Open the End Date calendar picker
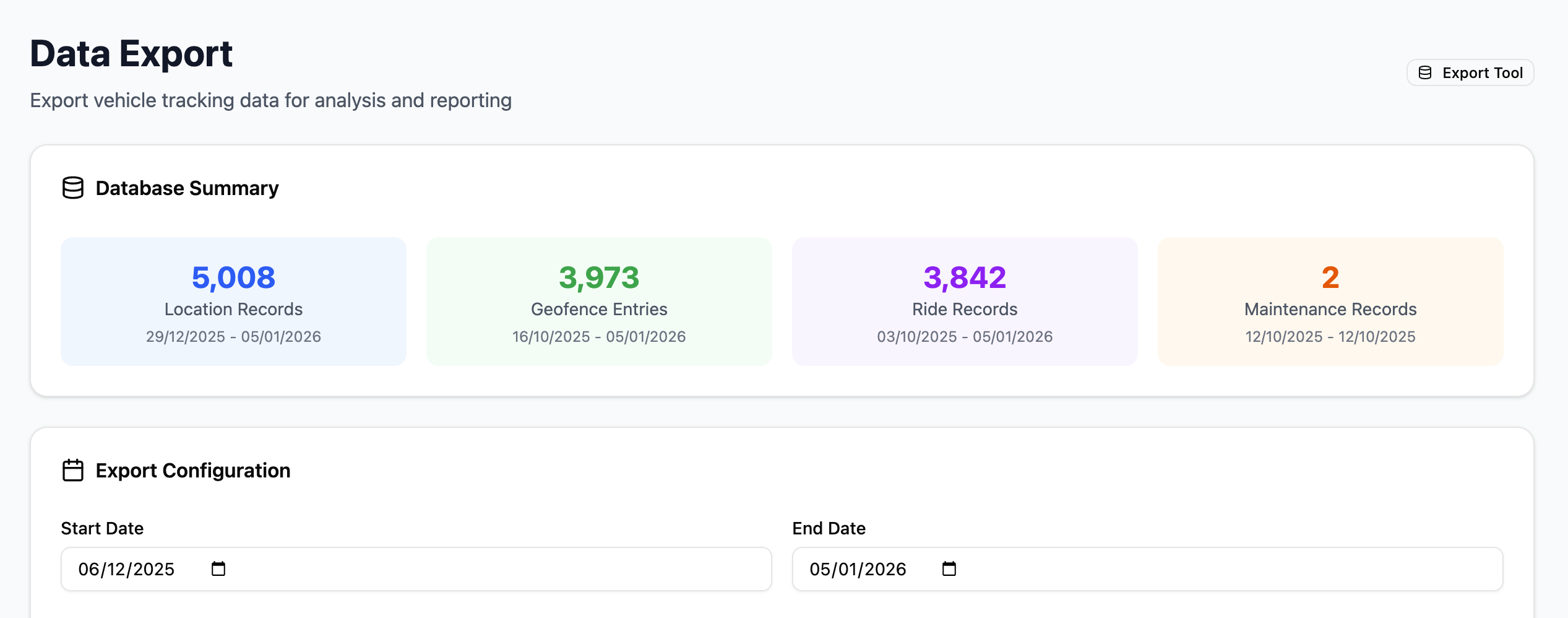 [949, 568]
